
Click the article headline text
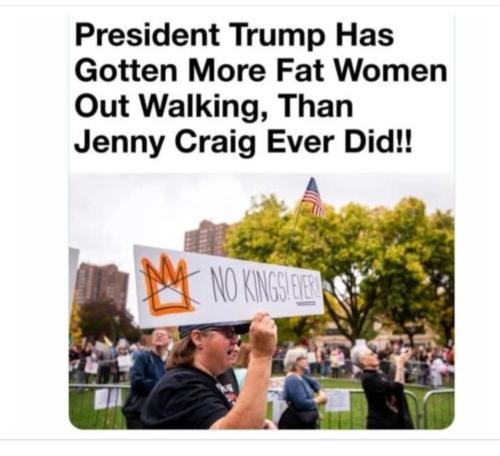point(260,88)
